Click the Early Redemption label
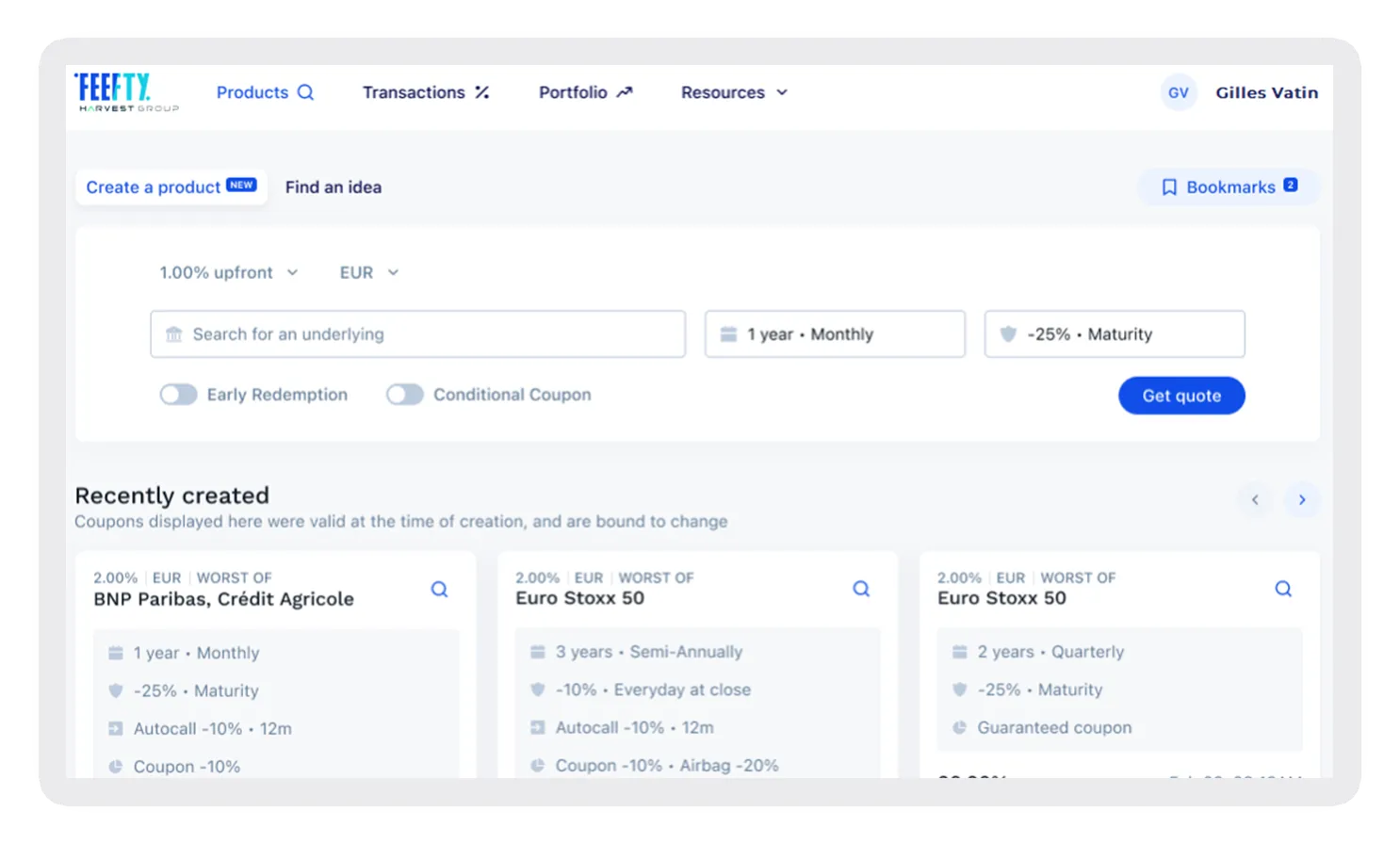This screenshot has width=1400, height=844. click(x=277, y=395)
